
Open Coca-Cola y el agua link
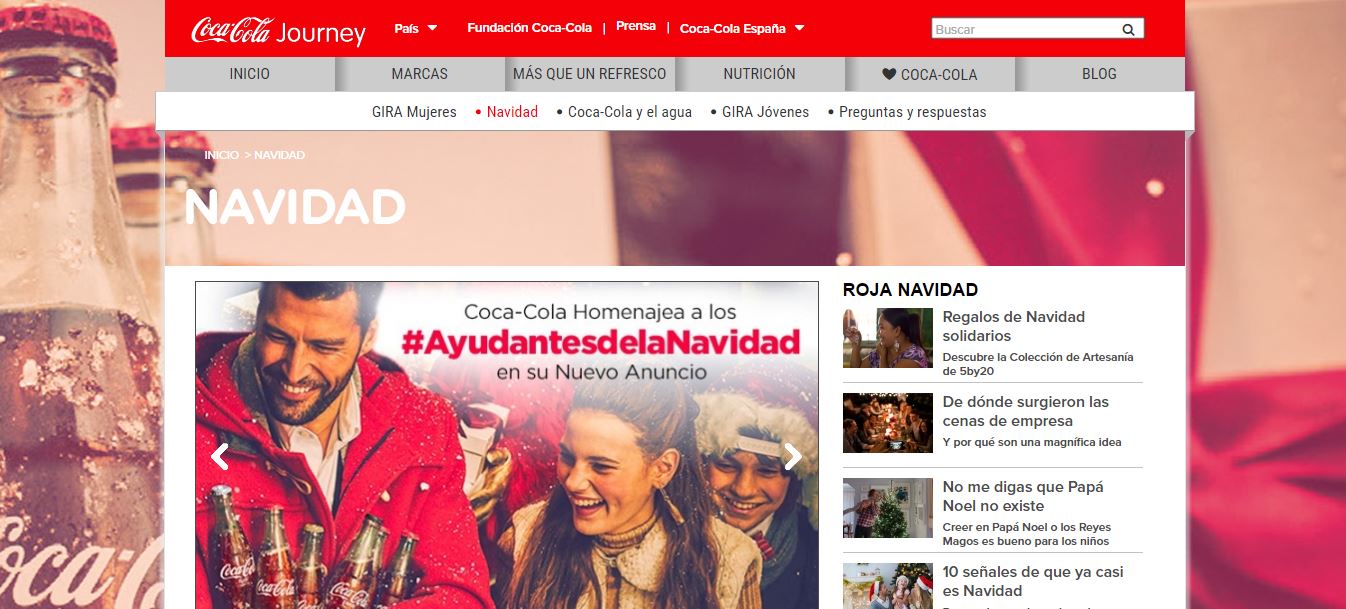click(630, 112)
